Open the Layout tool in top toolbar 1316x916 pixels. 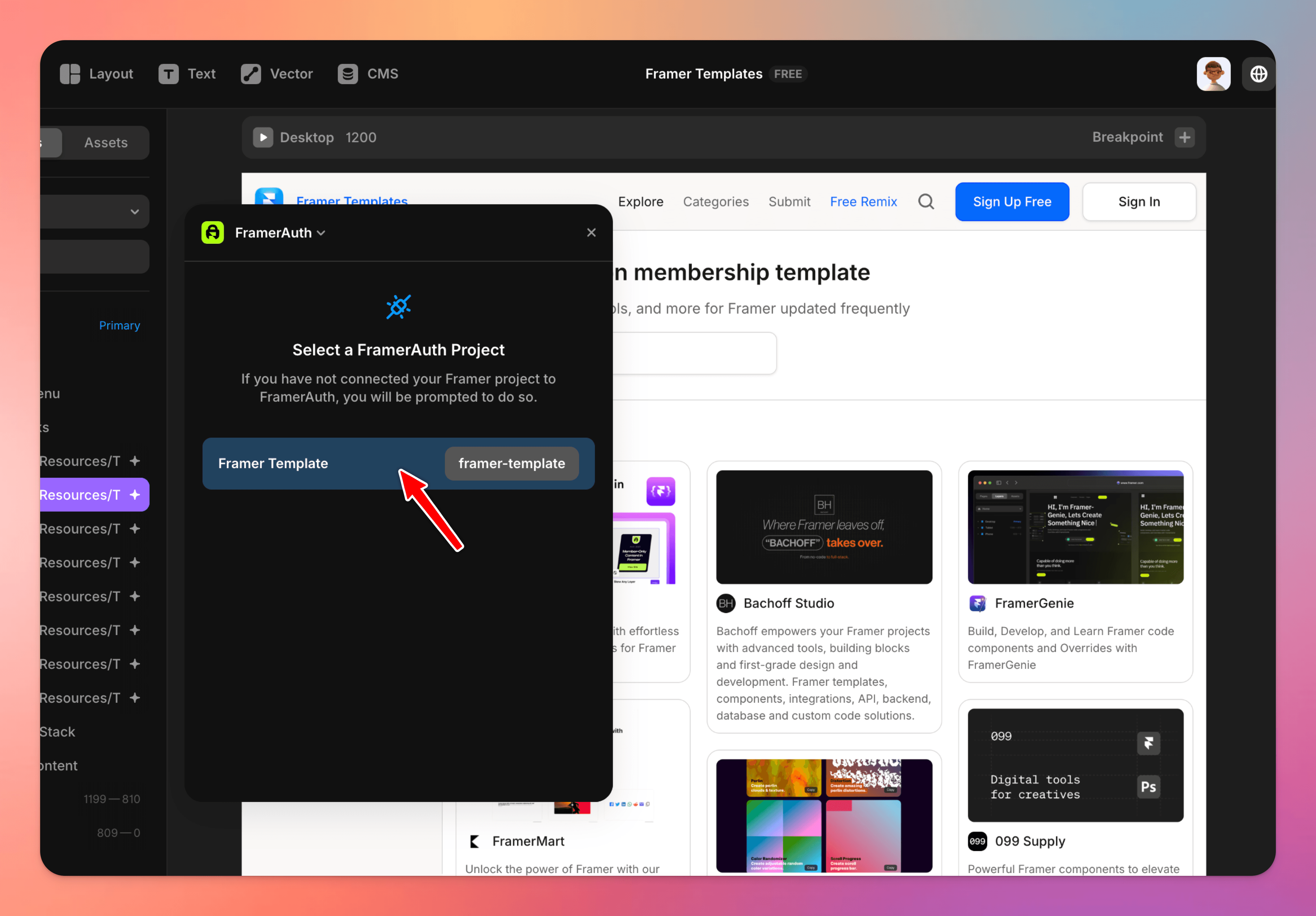tap(96, 74)
